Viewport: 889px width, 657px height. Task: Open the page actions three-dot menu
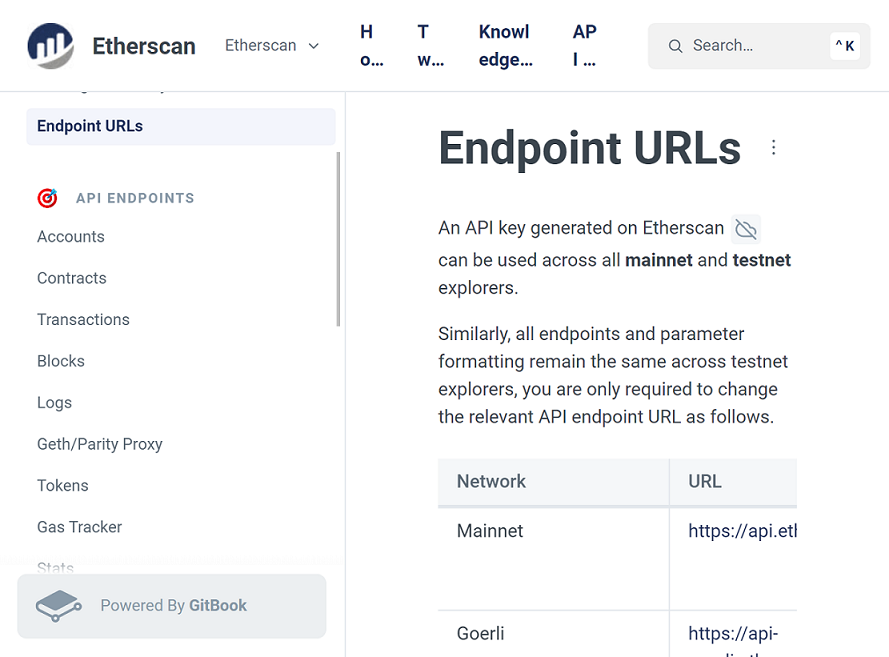(x=773, y=148)
